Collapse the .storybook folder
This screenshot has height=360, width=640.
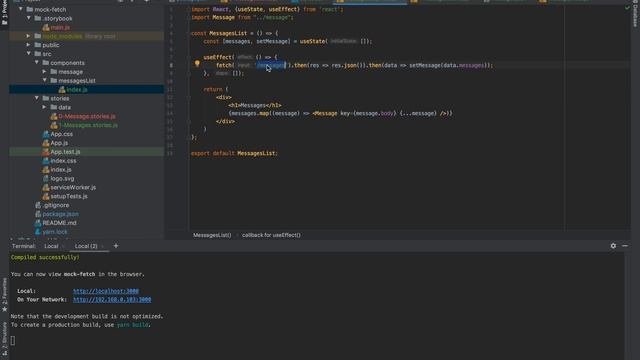(29, 18)
